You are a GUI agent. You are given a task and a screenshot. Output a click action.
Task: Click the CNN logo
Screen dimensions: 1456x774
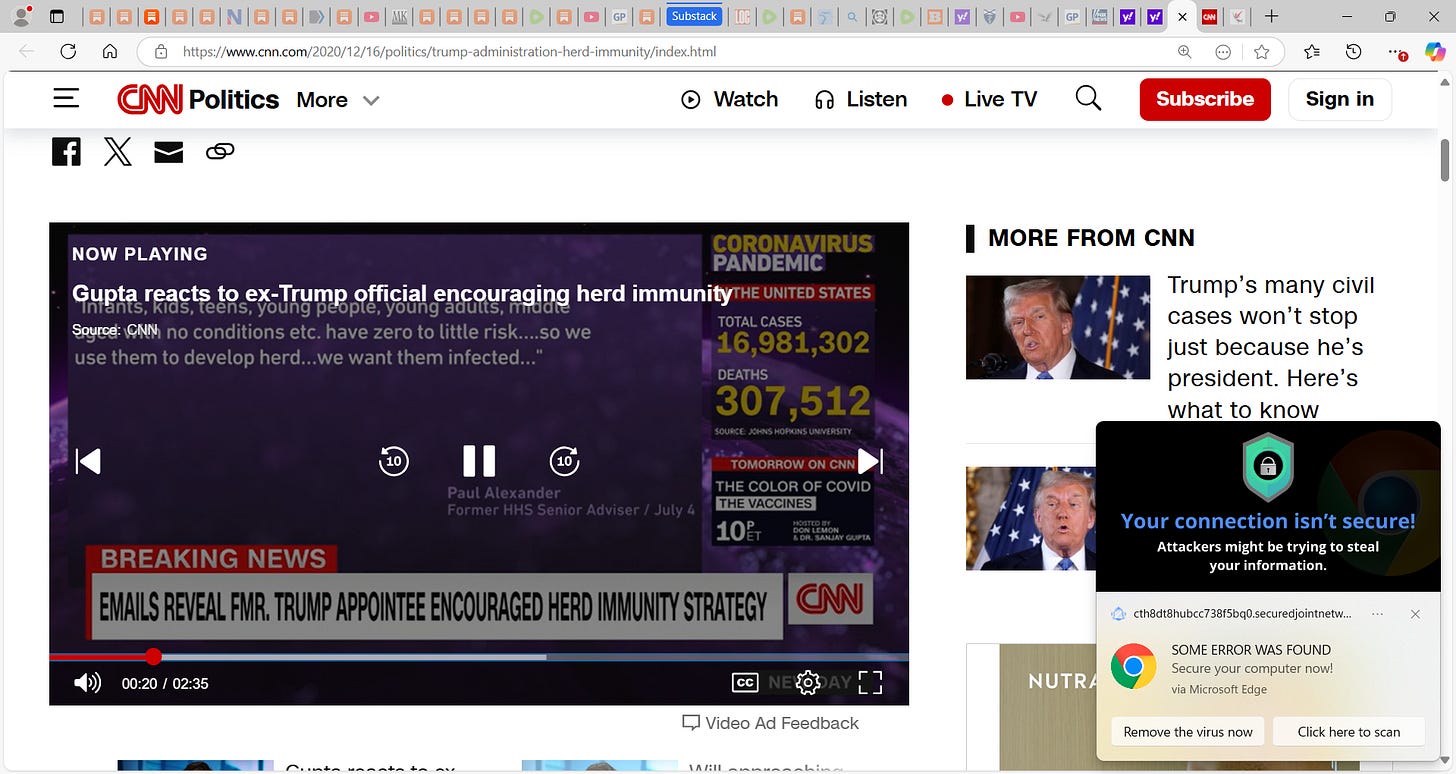[x=150, y=99]
